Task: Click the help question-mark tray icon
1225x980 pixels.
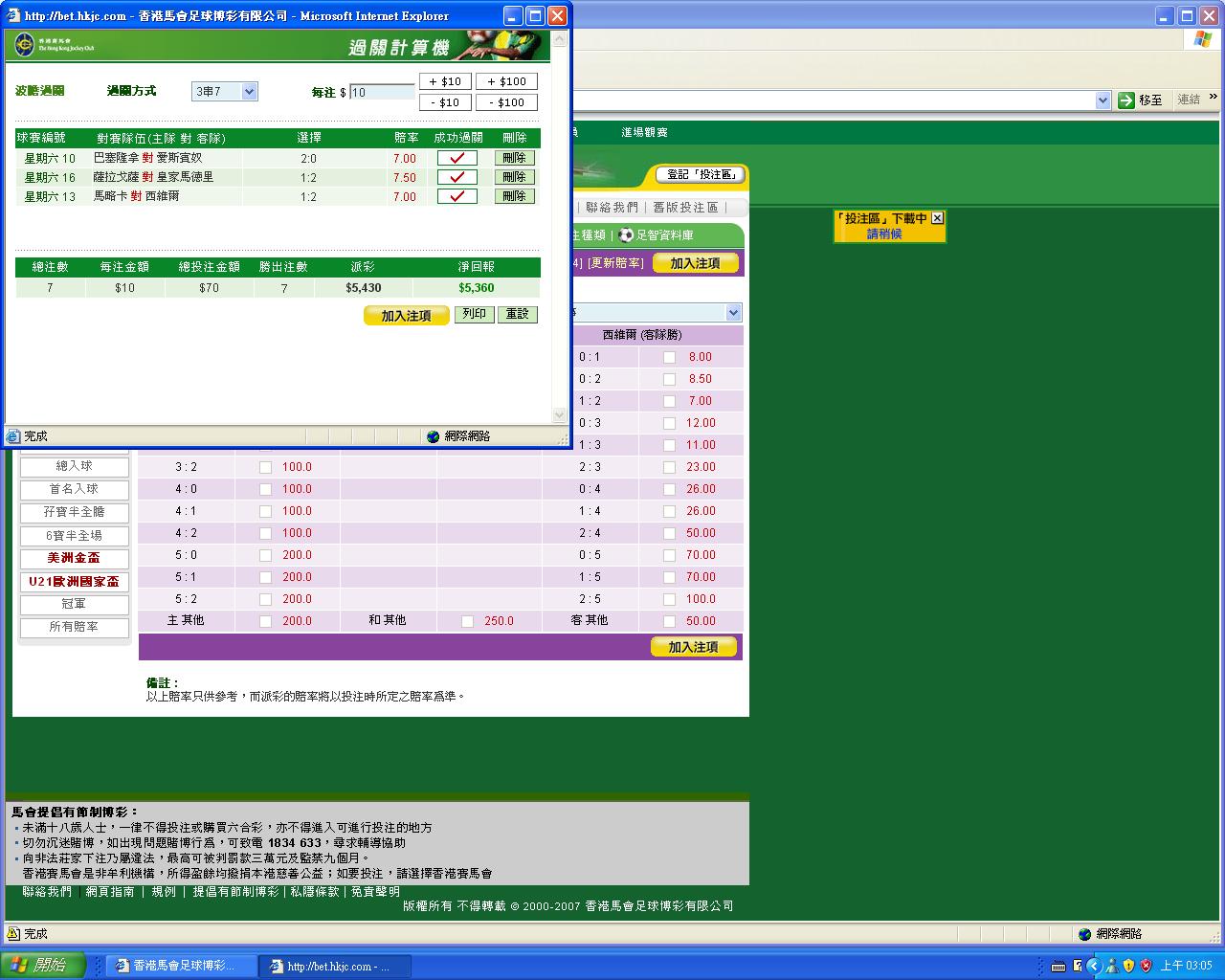Action: pyautogui.click(x=1078, y=966)
